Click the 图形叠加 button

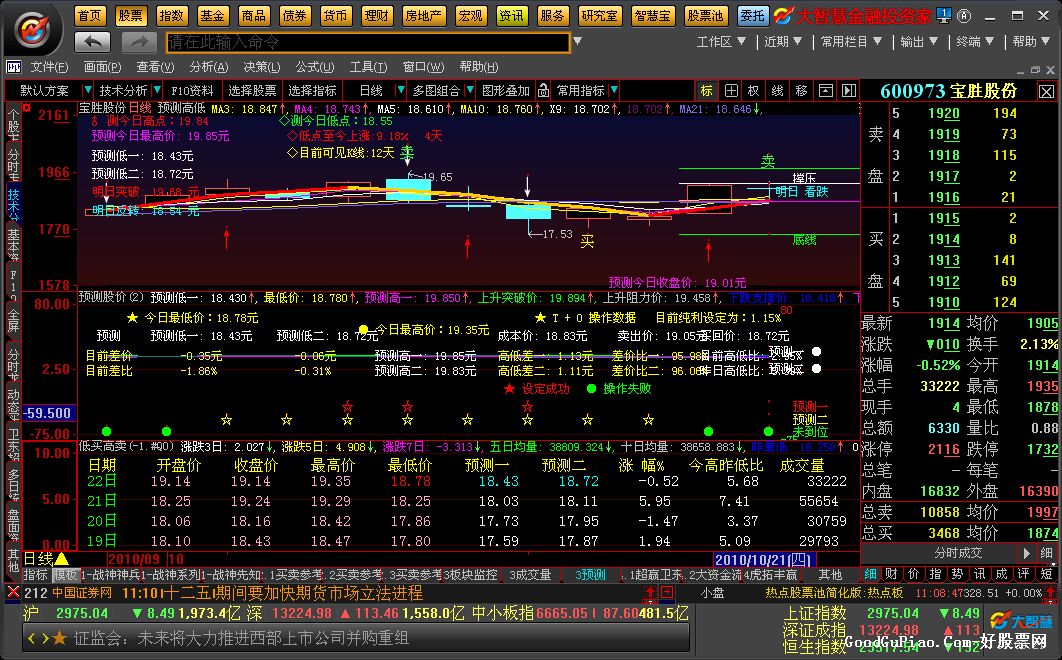coord(506,91)
